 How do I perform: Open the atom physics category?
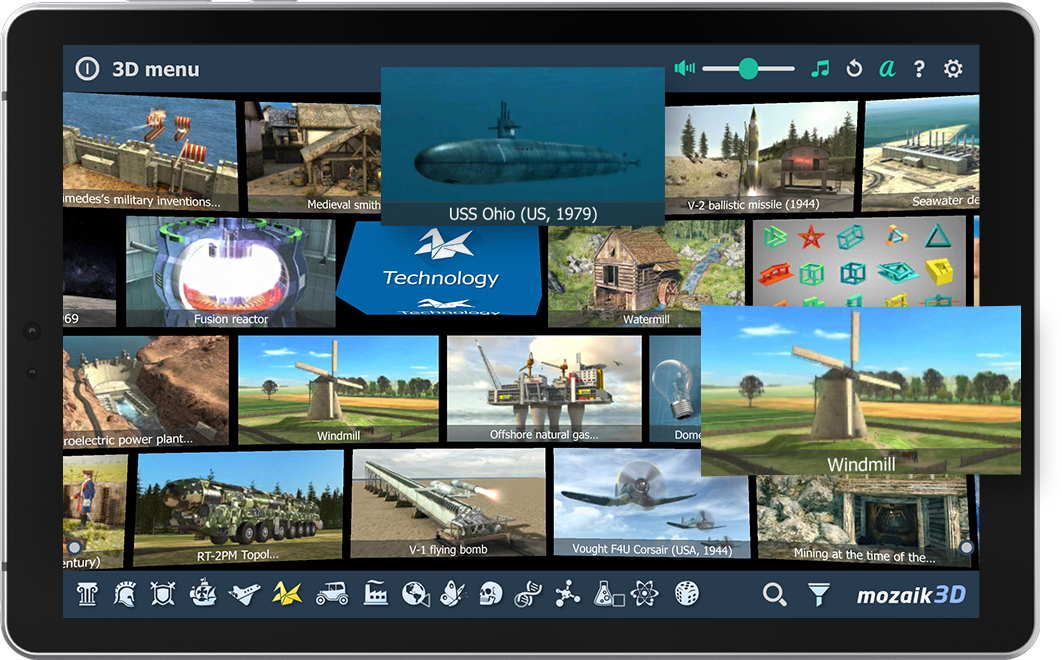(x=645, y=594)
